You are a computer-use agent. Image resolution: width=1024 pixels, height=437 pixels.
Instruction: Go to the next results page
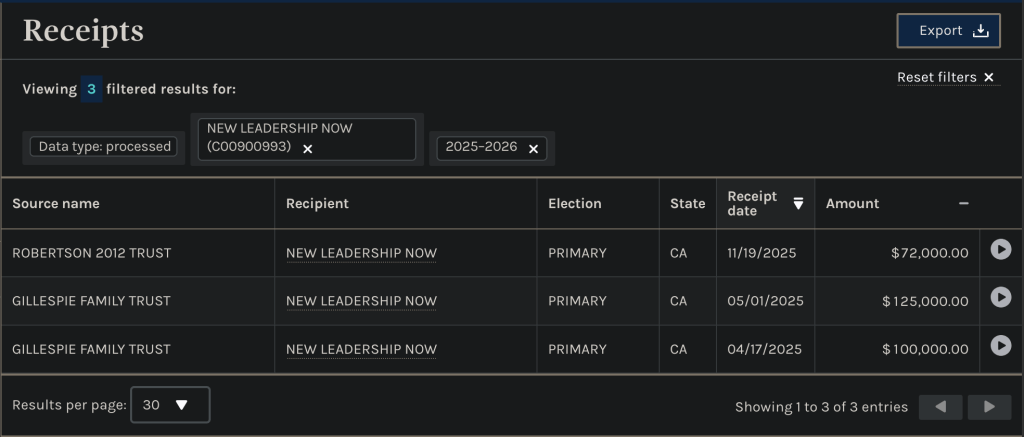coord(989,407)
